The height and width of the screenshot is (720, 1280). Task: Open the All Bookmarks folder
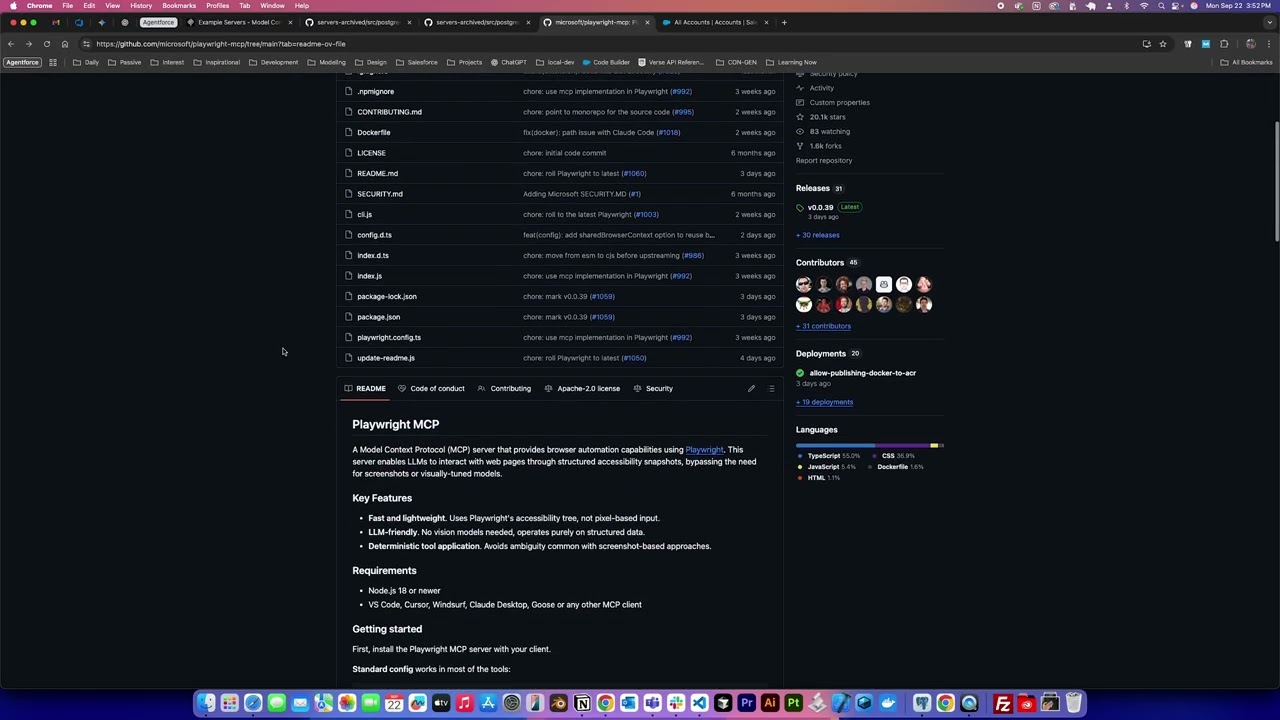1245,62
